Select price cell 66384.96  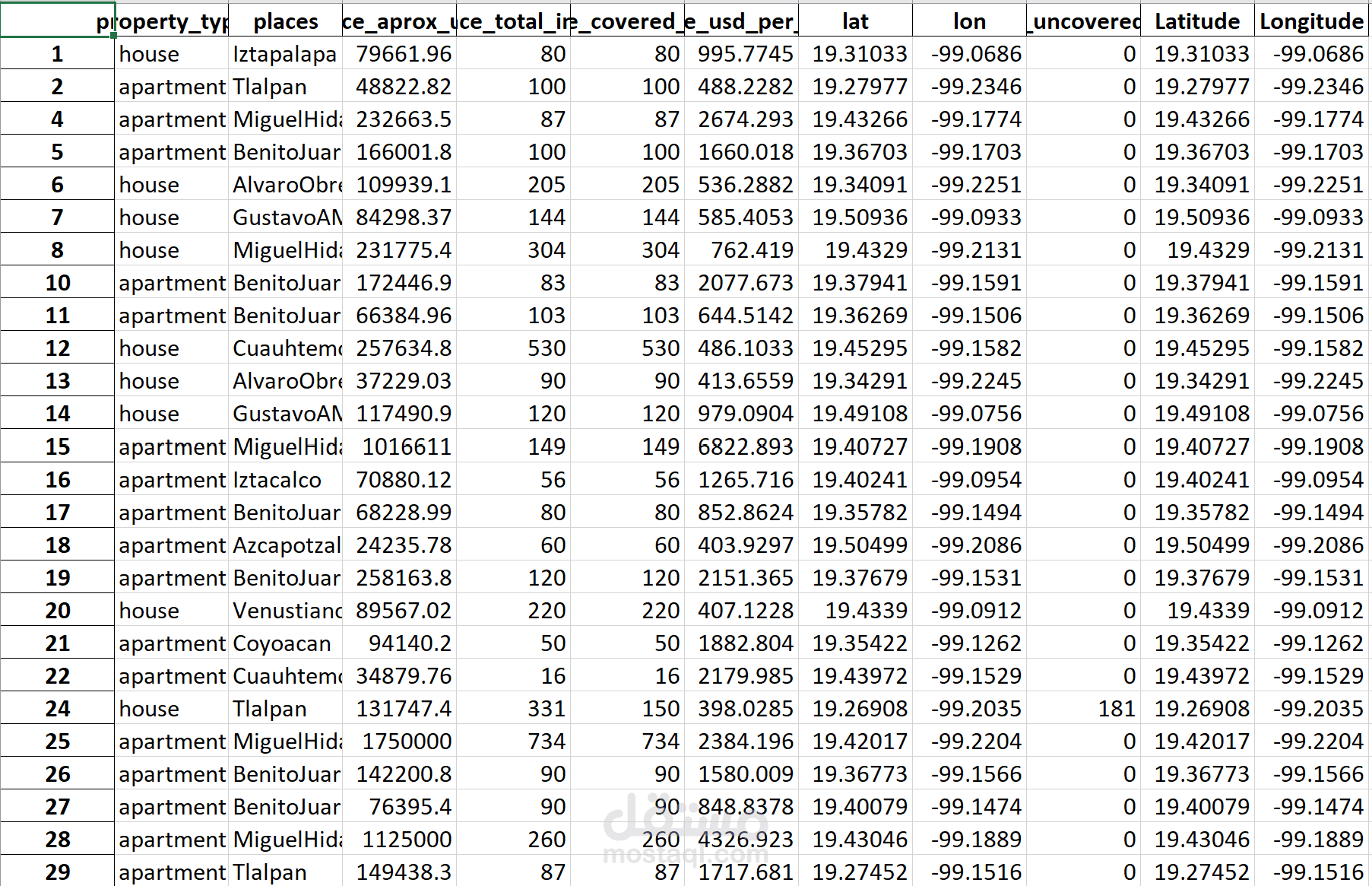point(399,316)
